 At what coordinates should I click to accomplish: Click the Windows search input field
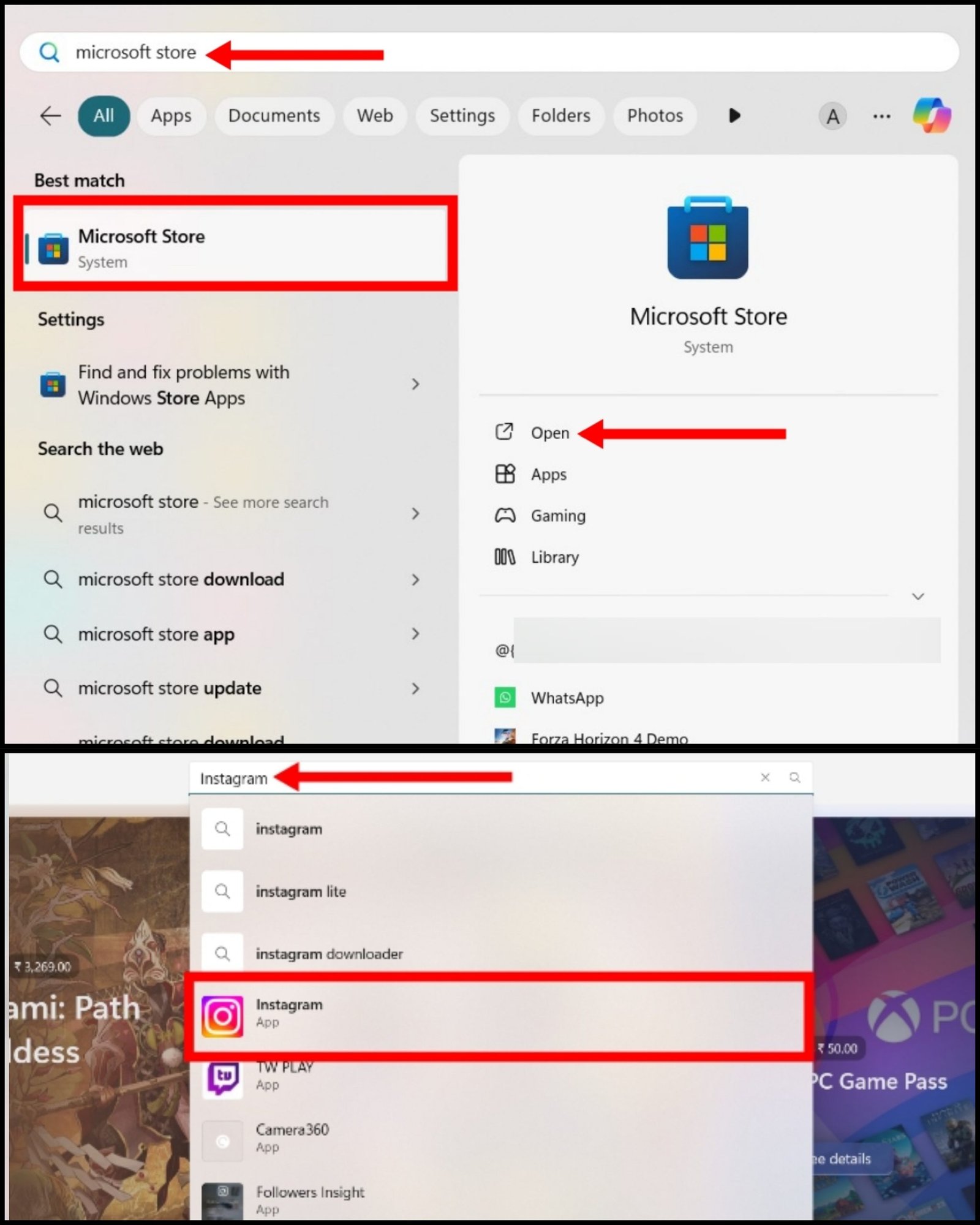click(489, 53)
